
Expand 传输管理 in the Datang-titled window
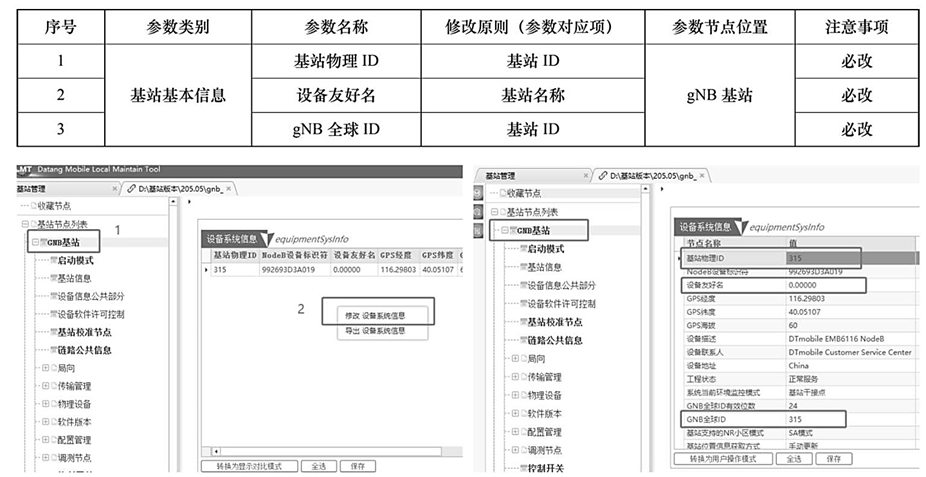pos(46,386)
